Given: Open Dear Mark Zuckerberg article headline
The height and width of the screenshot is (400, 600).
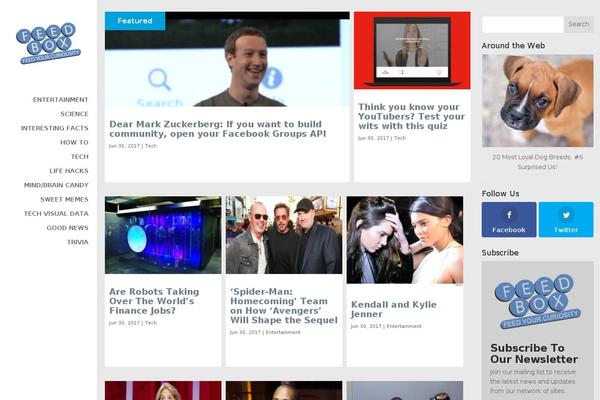Looking at the screenshot, I should tap(218, 129).
